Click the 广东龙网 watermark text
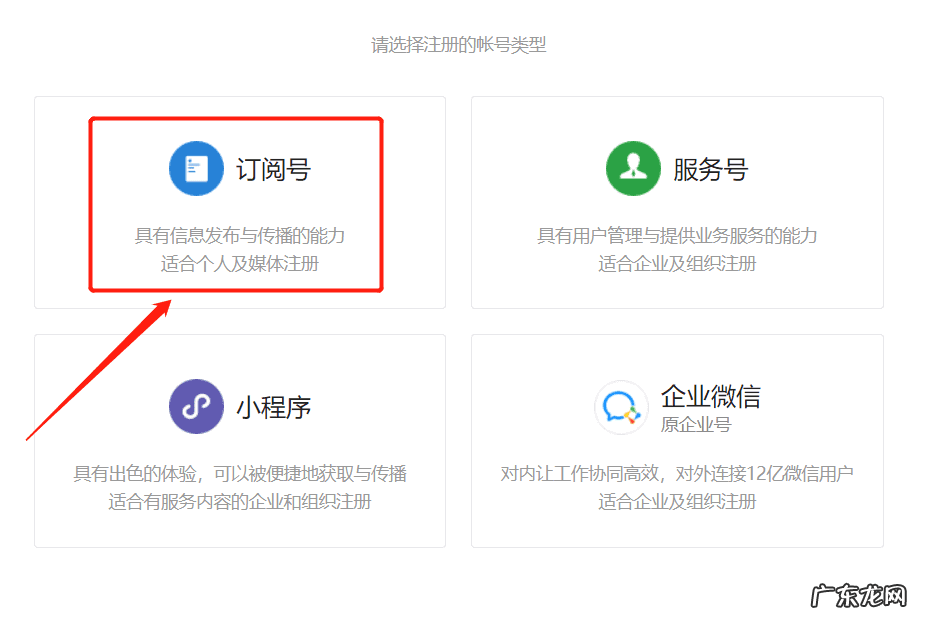945x625 pixels. click(858, 594)
